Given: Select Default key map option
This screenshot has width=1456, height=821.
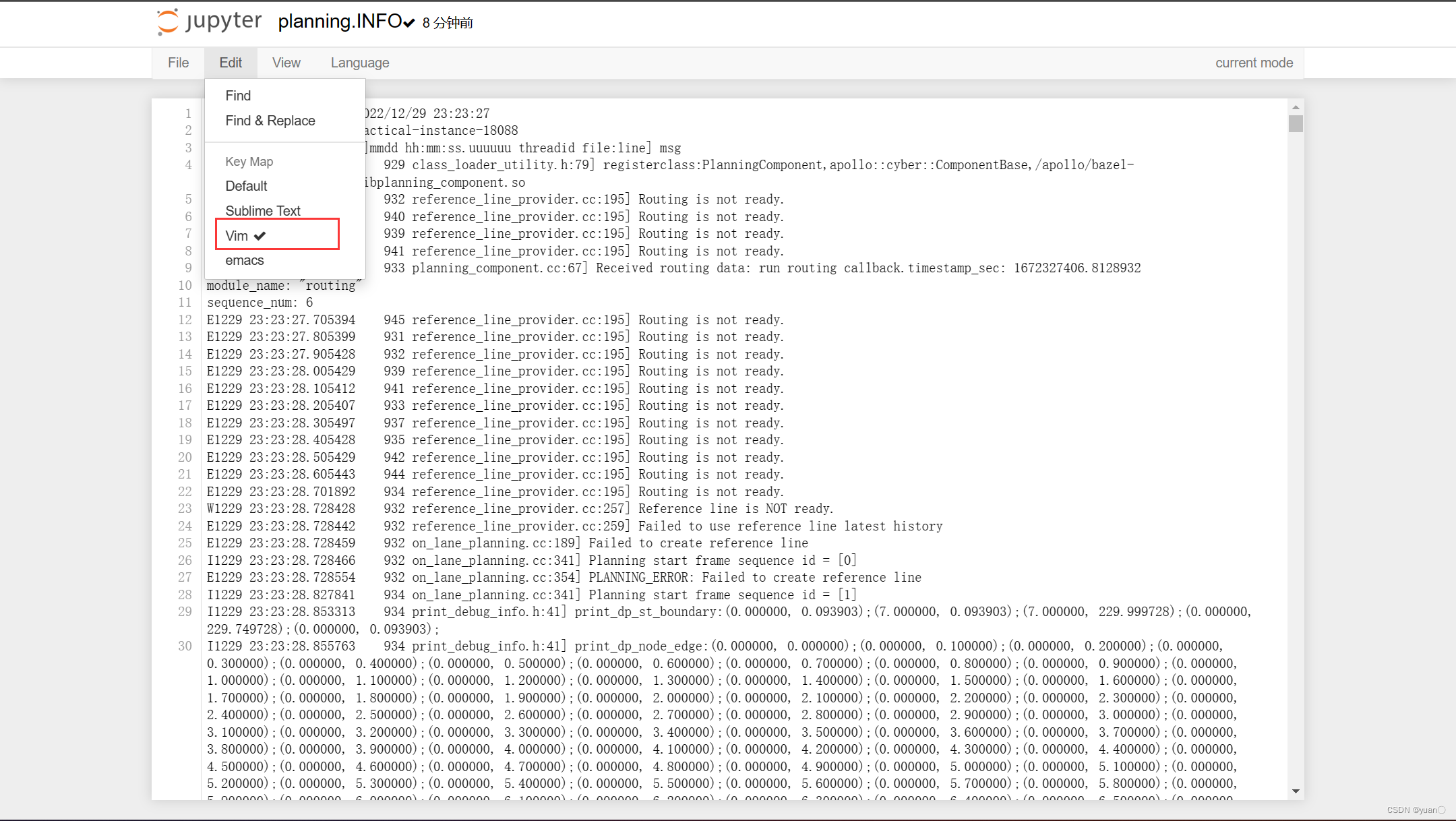Looking at the screenshot, I should 246,186.
